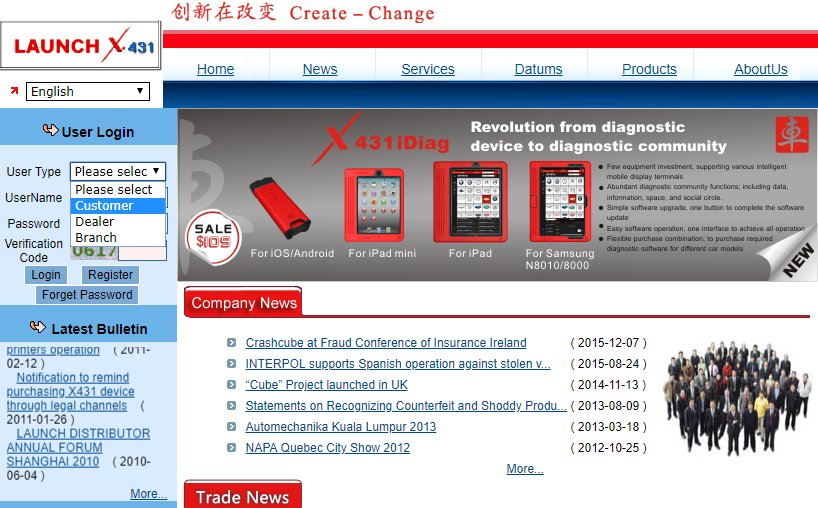Click the bullet icon beside INTERPOL news item
Image resolution: width=818 pixels, height=508 pixels.
pyautogui.click(x=232, y=364)
